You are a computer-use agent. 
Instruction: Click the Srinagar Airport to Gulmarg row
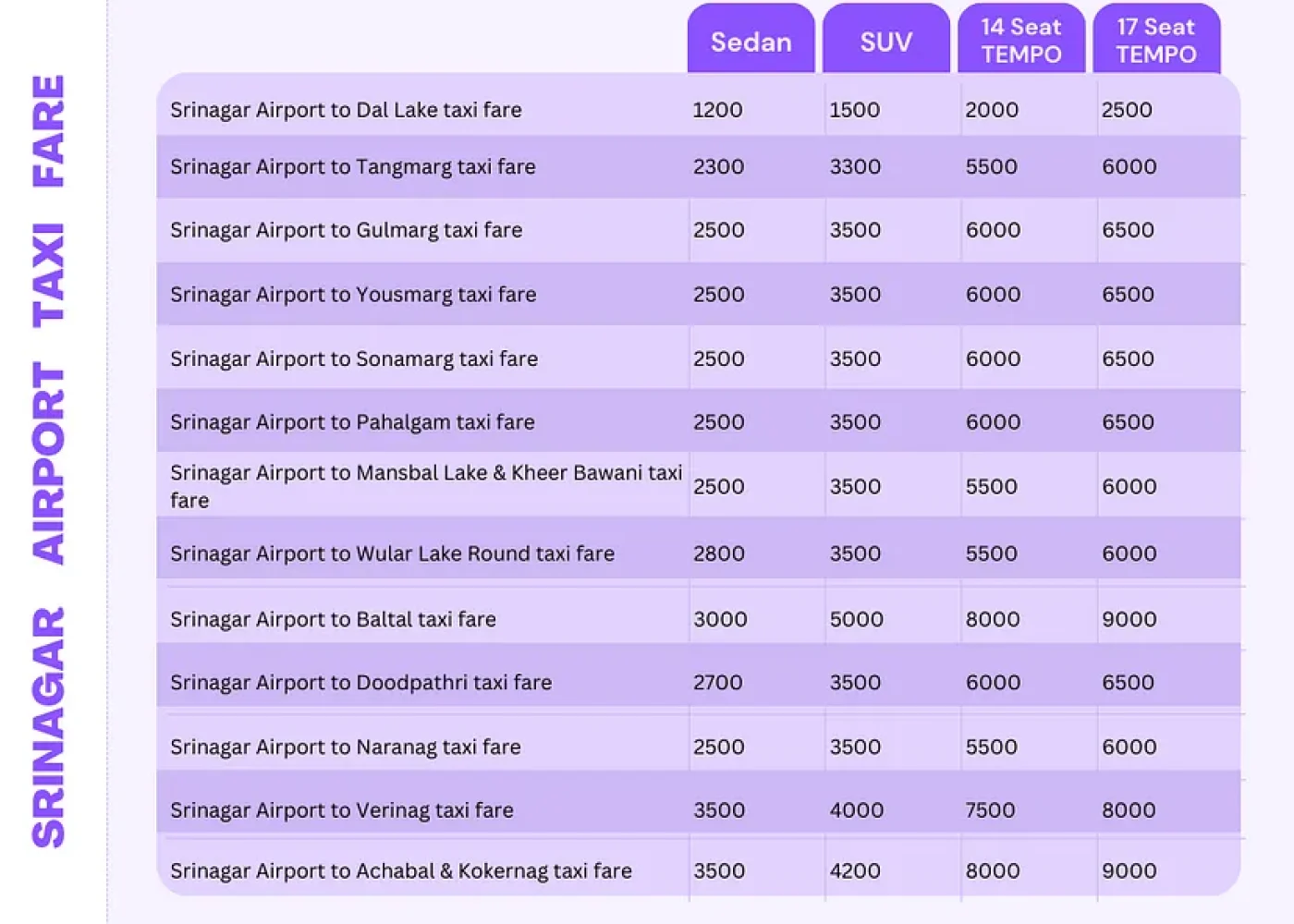(x=346, y=230)
